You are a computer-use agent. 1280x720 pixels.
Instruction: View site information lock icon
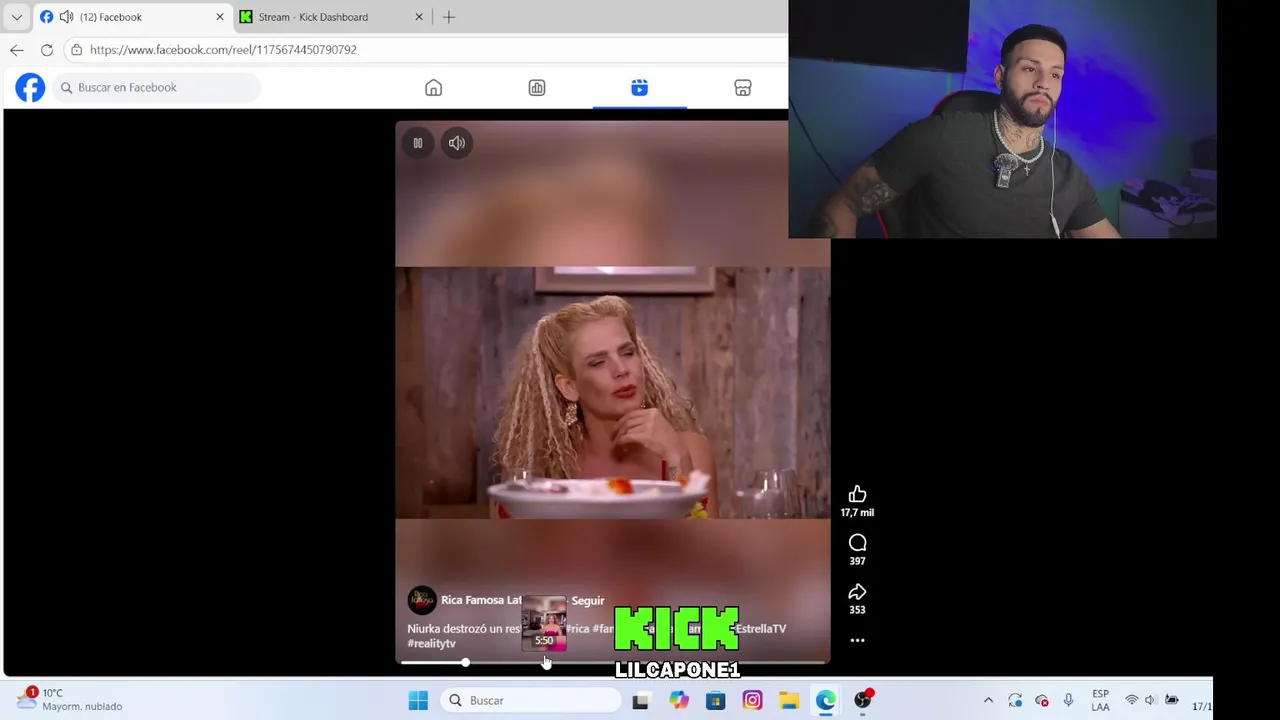point(76,49)
